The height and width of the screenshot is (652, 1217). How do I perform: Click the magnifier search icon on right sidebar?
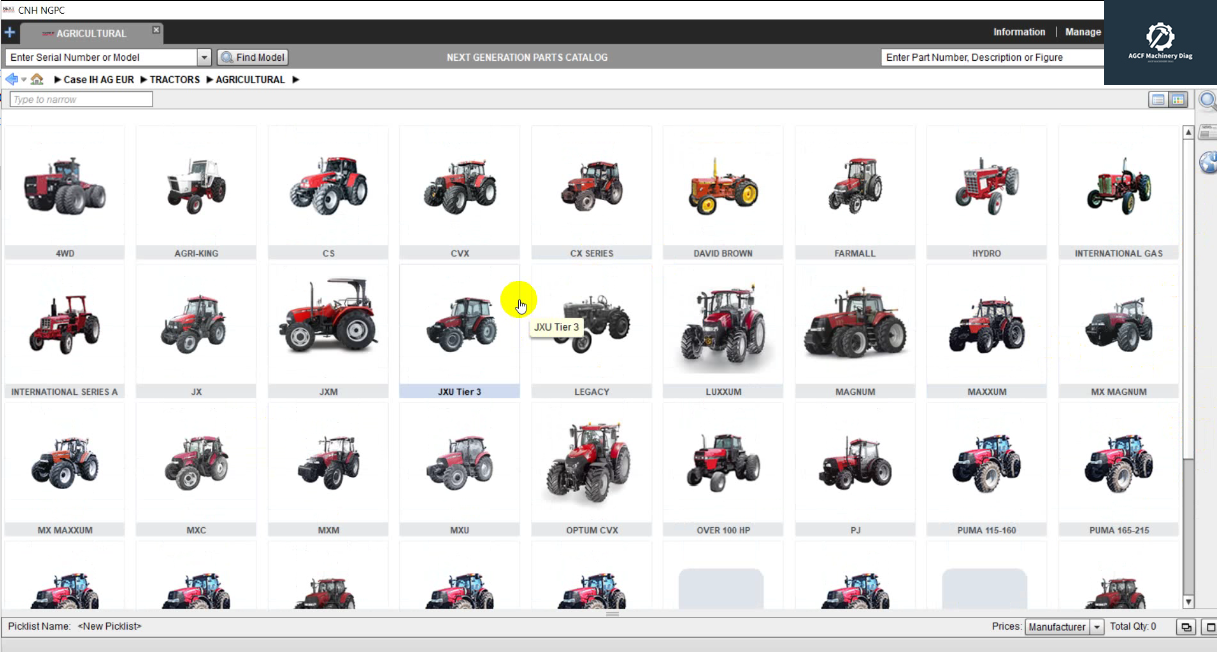pos(1206,100)
